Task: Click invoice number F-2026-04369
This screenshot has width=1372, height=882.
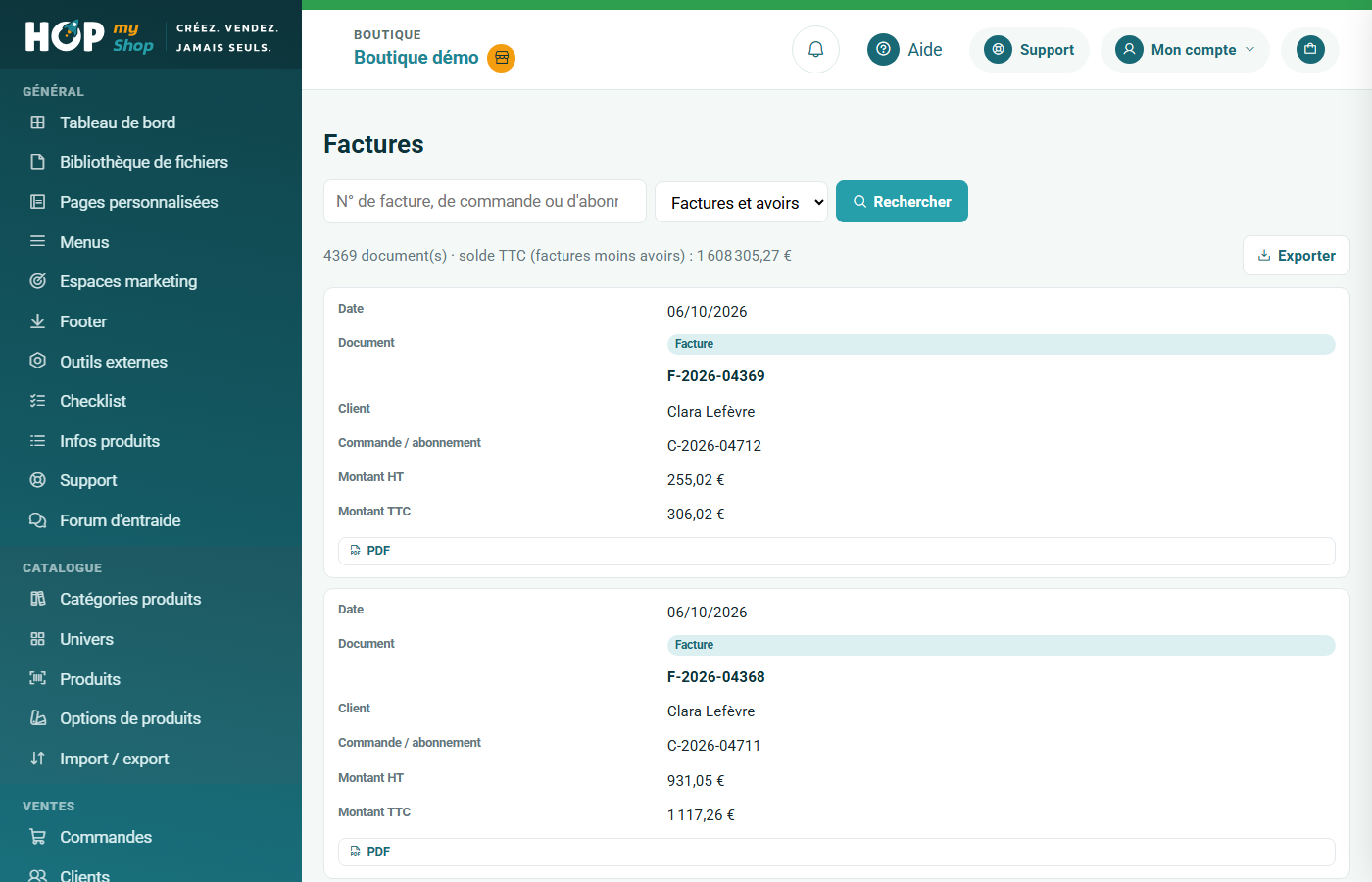Action: (716, 376)
